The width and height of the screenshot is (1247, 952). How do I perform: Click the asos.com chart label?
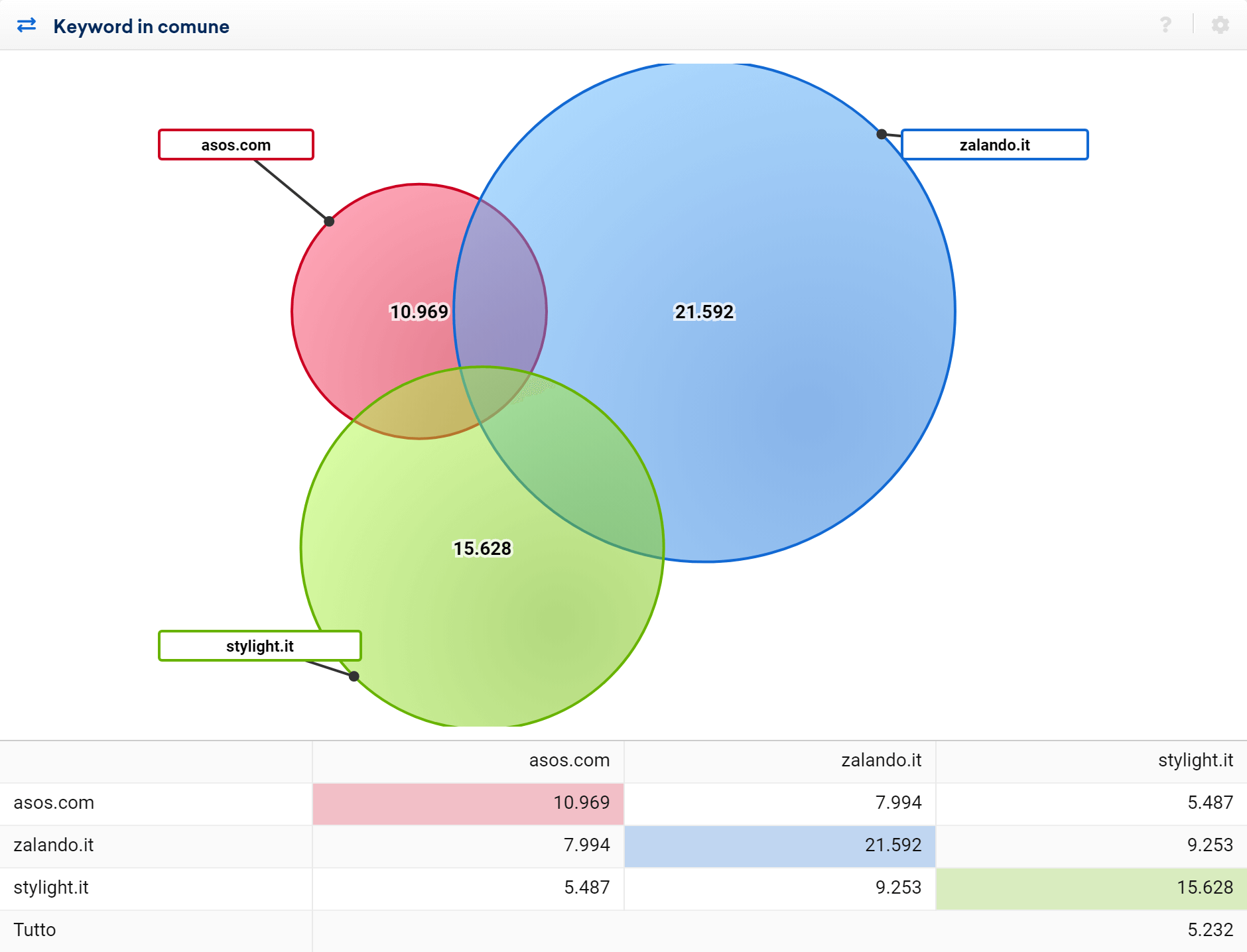236,145
